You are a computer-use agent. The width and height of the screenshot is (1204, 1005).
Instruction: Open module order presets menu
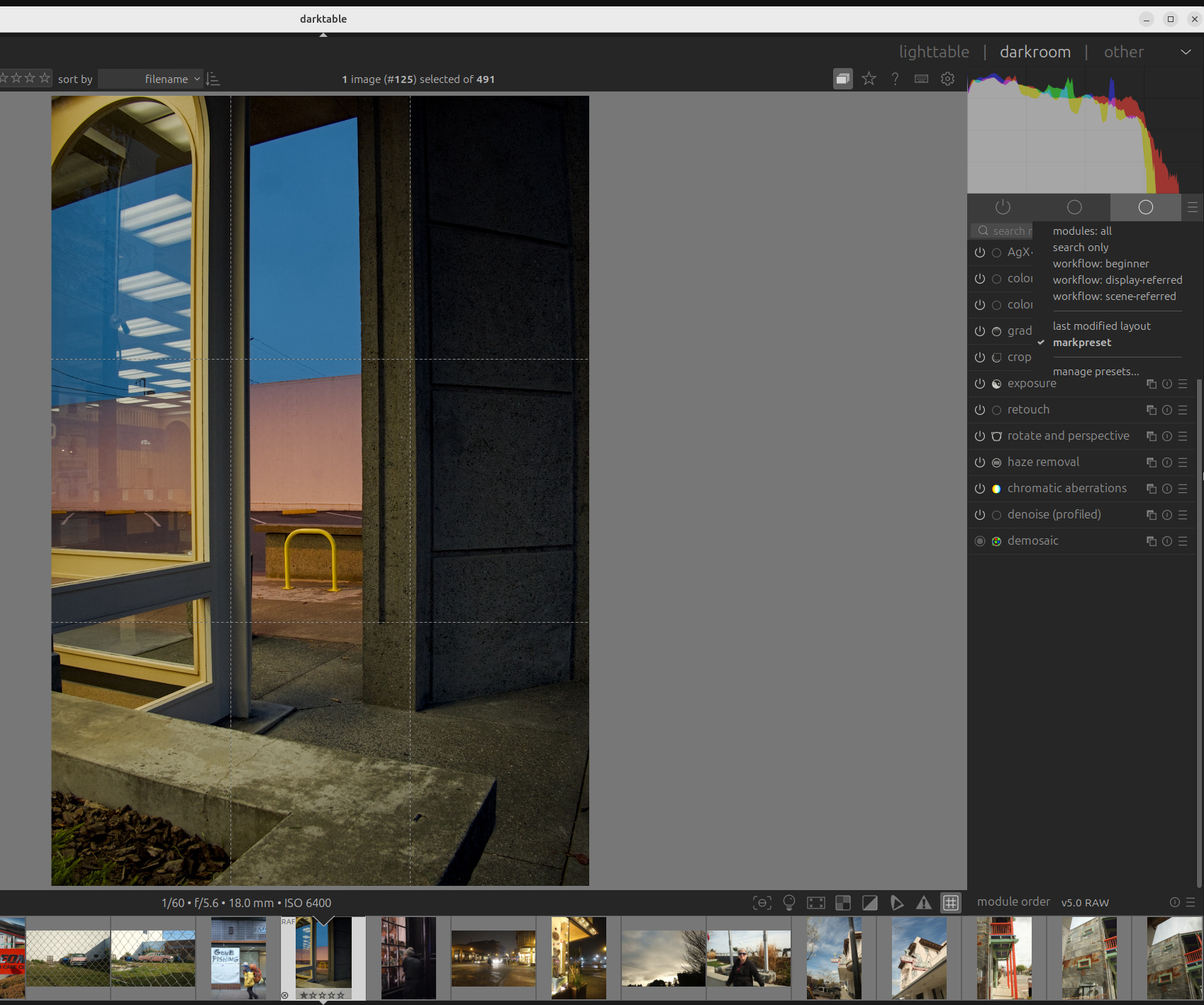tap(1191, 902)
